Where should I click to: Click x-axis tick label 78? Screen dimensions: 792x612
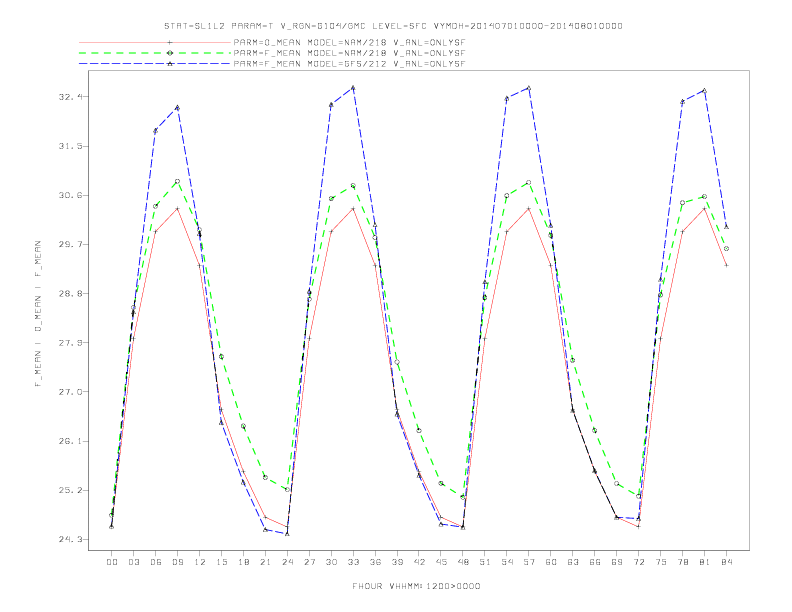[683, 562]
